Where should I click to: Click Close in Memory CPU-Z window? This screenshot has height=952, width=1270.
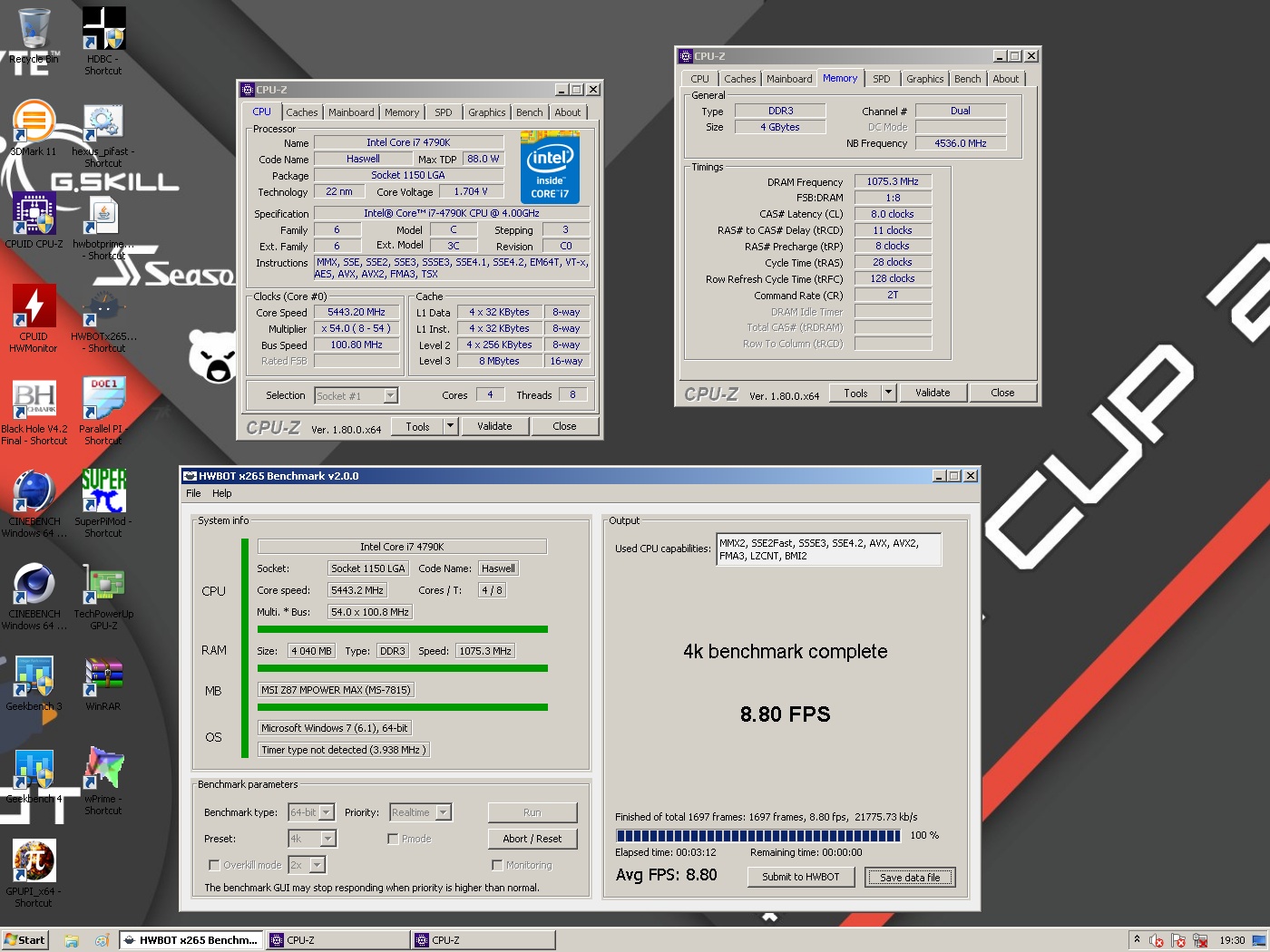coord(1002,393)
